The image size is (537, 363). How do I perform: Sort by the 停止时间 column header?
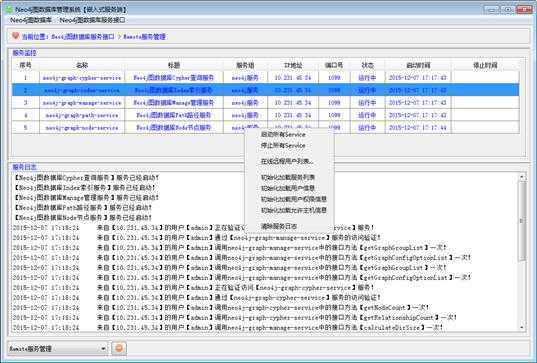coord(485,65)
